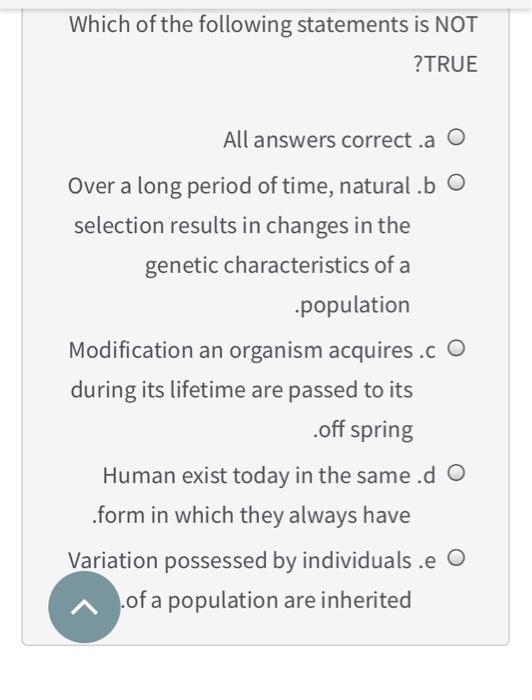Select option e radio button
The width and height of the screenshot is (532, 700).
456,558
